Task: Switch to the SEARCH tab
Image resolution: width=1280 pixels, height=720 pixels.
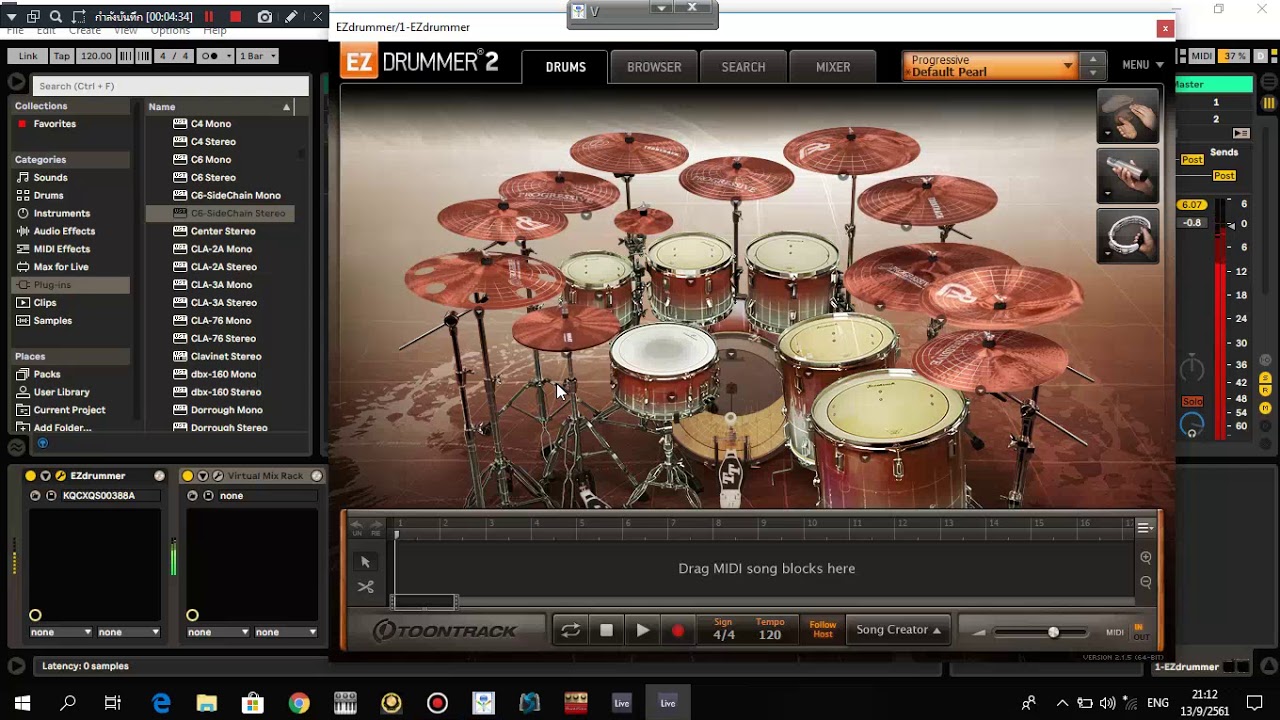Action: pos(743,67)
